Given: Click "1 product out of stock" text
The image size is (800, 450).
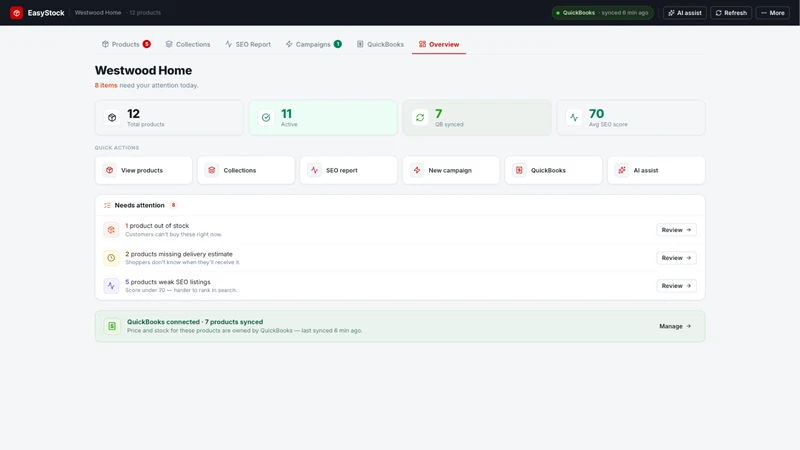Looking at the screenshot, I should point(157,226).
